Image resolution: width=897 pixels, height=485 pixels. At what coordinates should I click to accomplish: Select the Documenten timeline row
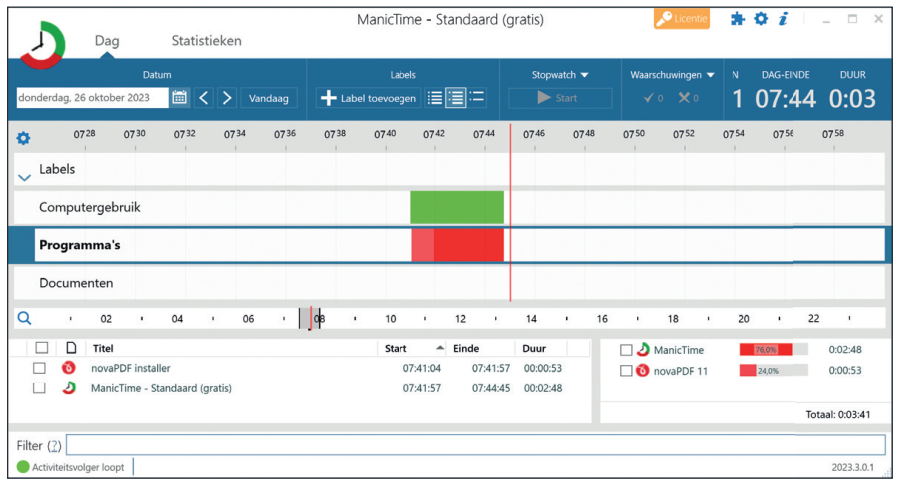(449, 283)
